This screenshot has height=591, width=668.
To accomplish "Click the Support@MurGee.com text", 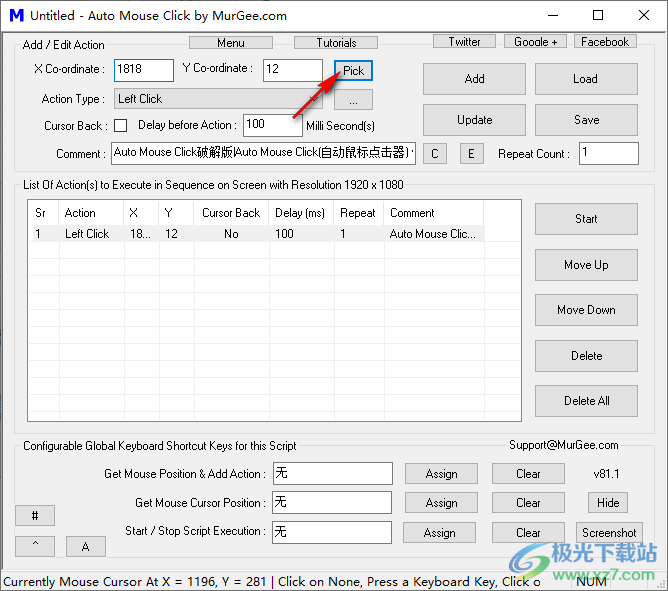I will coord(564,445).
